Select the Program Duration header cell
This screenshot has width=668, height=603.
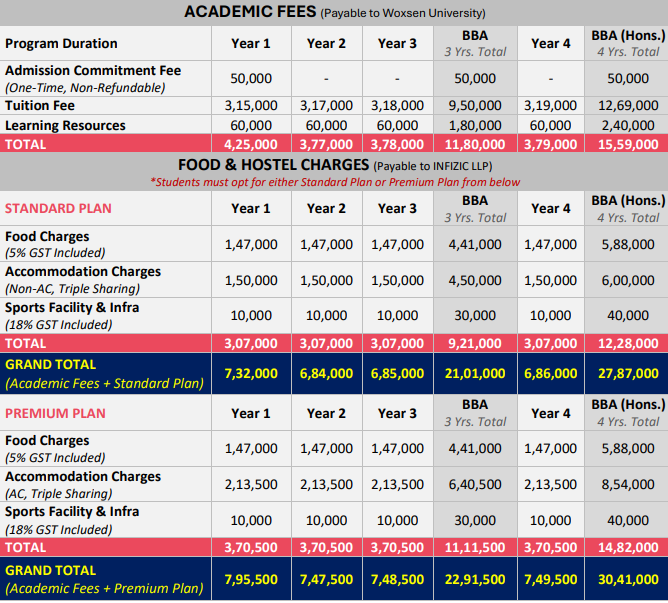61,43
